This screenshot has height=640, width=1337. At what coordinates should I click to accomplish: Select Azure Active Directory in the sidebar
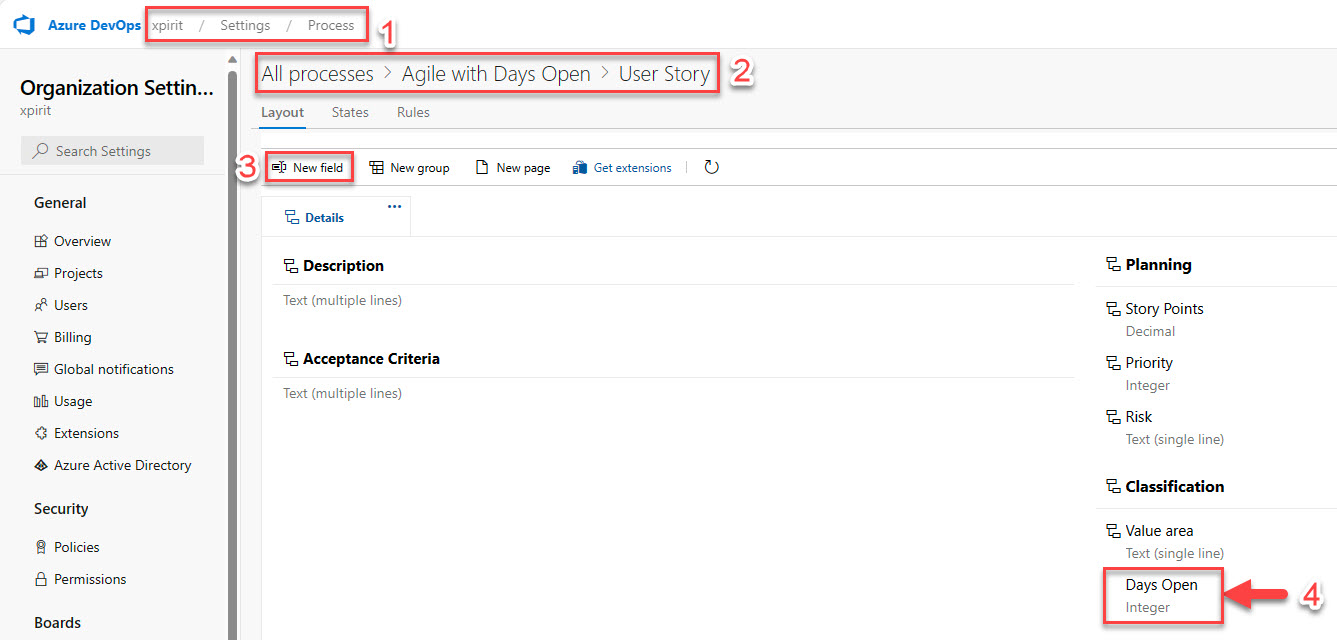pos(122,465)
